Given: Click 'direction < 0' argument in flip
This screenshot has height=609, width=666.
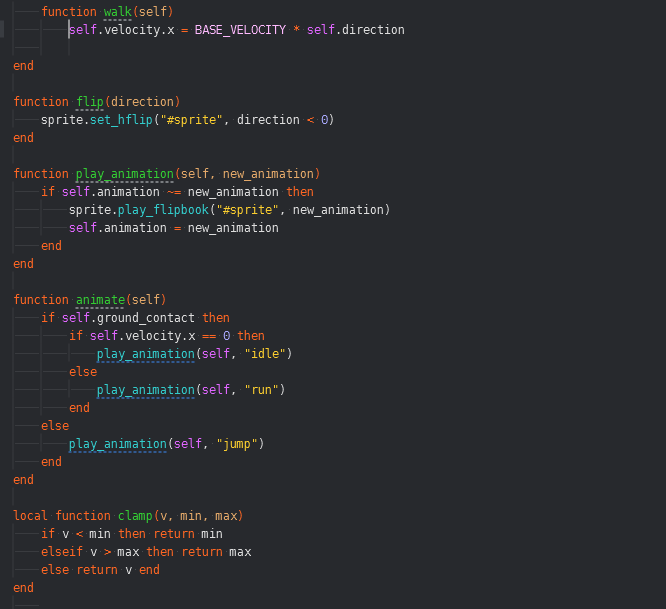Looking at the screenshot, I should click(x=289, y=120).
